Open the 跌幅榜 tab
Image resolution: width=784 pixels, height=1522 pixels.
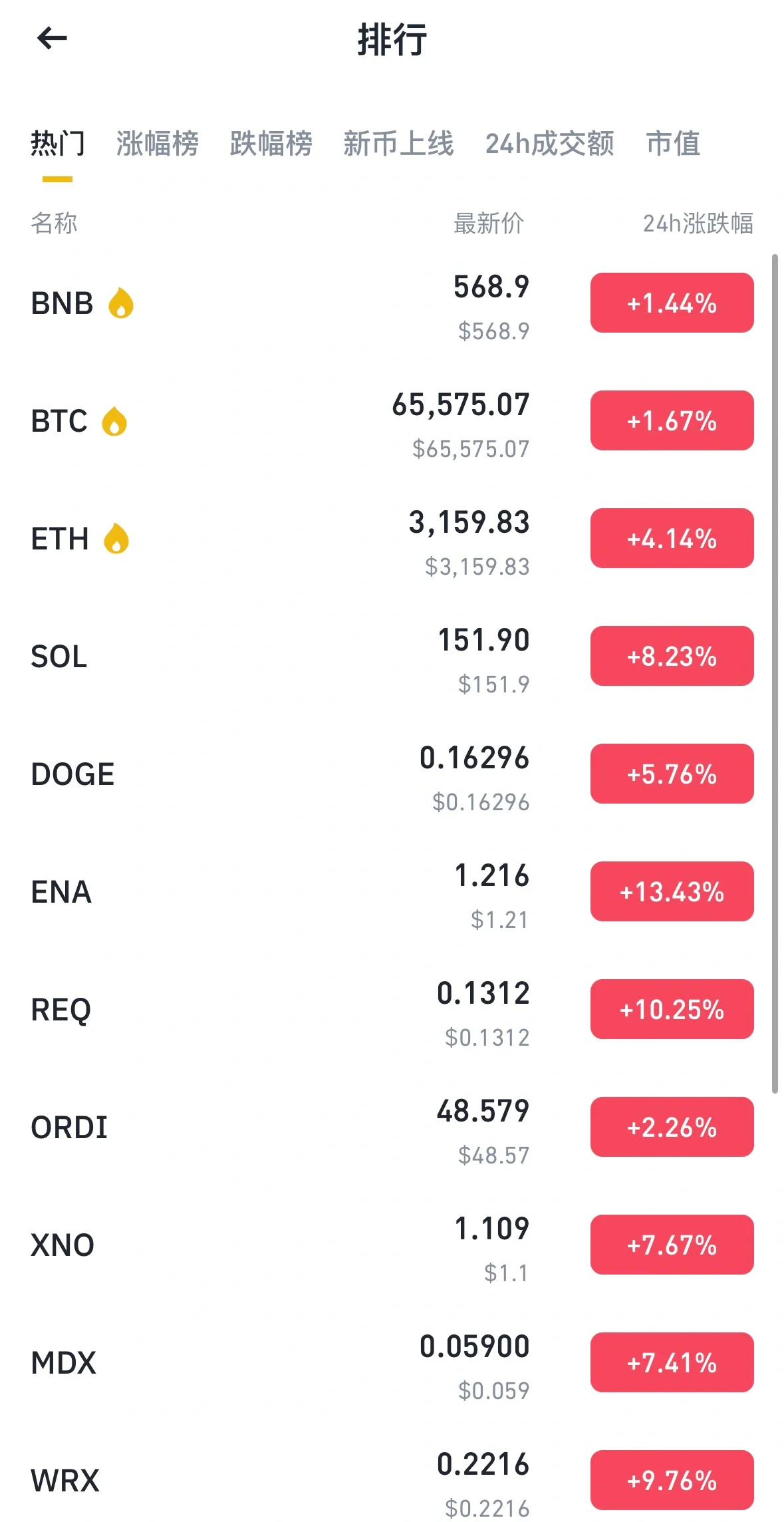pyautogui.click(x=271, y=144)
